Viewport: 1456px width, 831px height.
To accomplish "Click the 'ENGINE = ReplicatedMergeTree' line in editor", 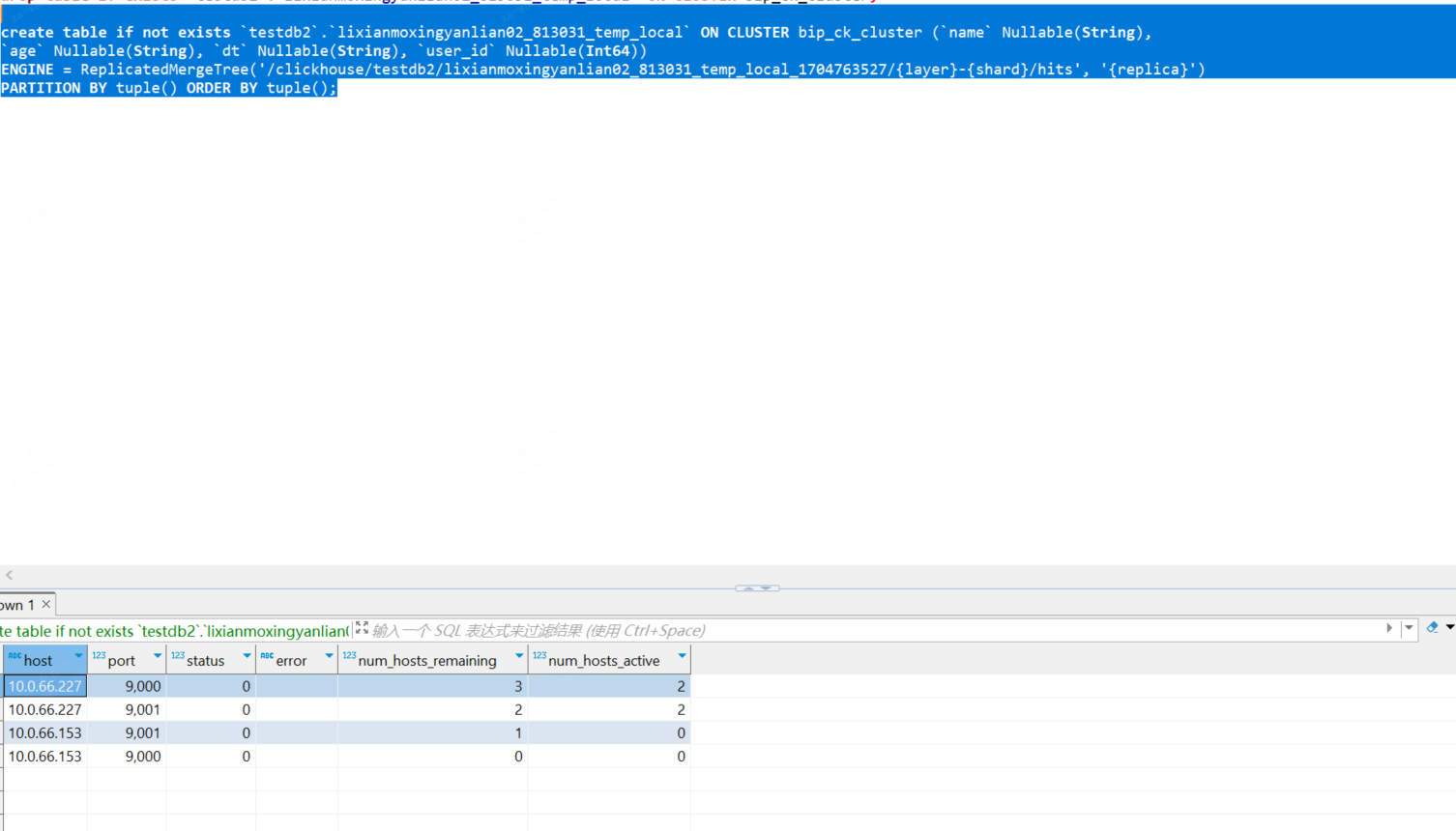I will tap(603, 70).
